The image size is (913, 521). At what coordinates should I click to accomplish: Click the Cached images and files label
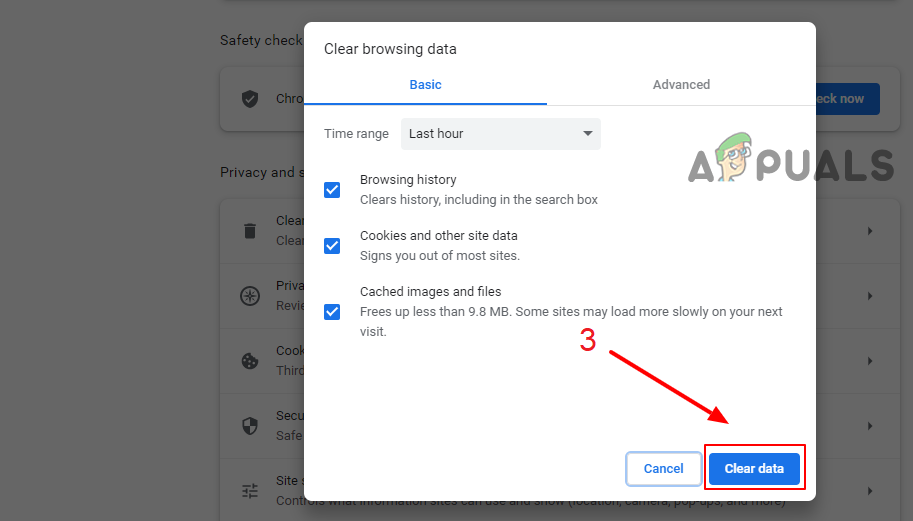click(430, 292)
